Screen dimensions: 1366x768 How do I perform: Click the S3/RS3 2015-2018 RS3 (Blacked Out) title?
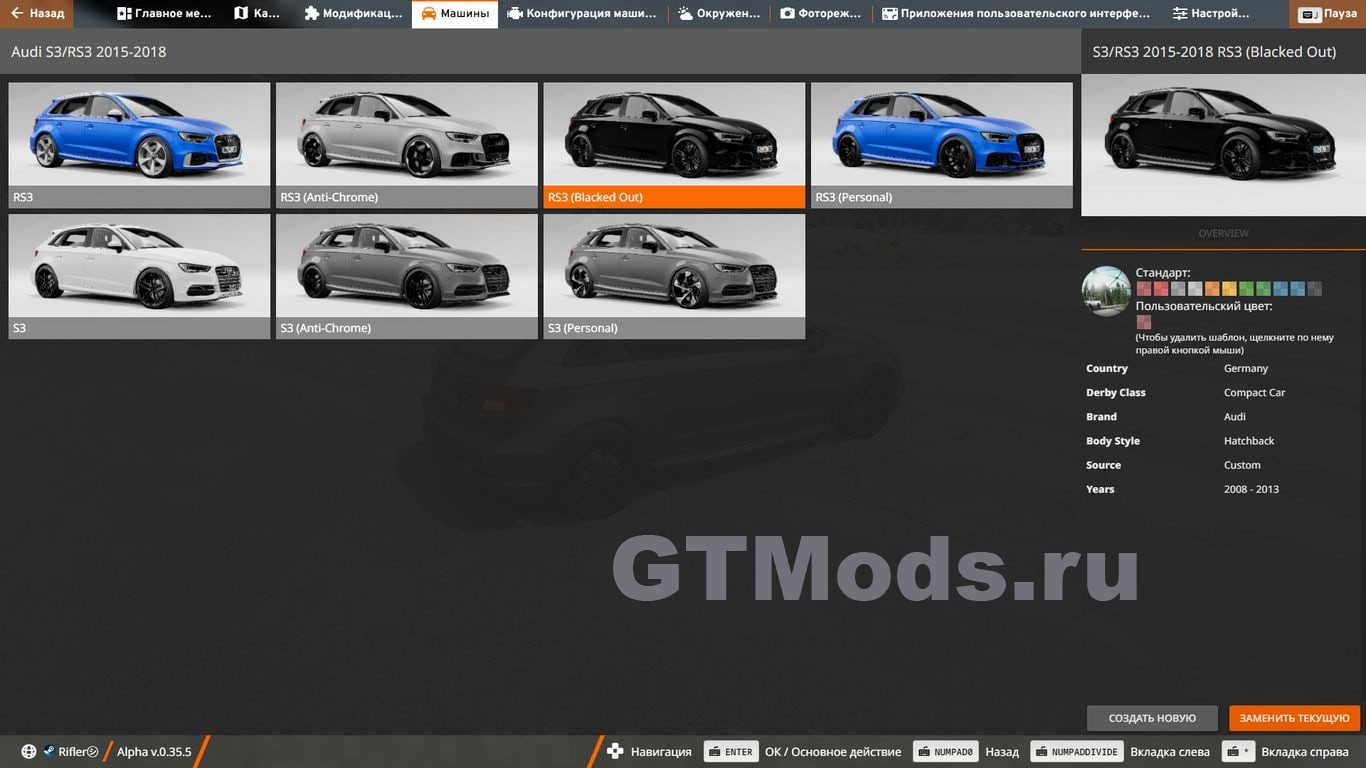click(x=1214, y=51)
